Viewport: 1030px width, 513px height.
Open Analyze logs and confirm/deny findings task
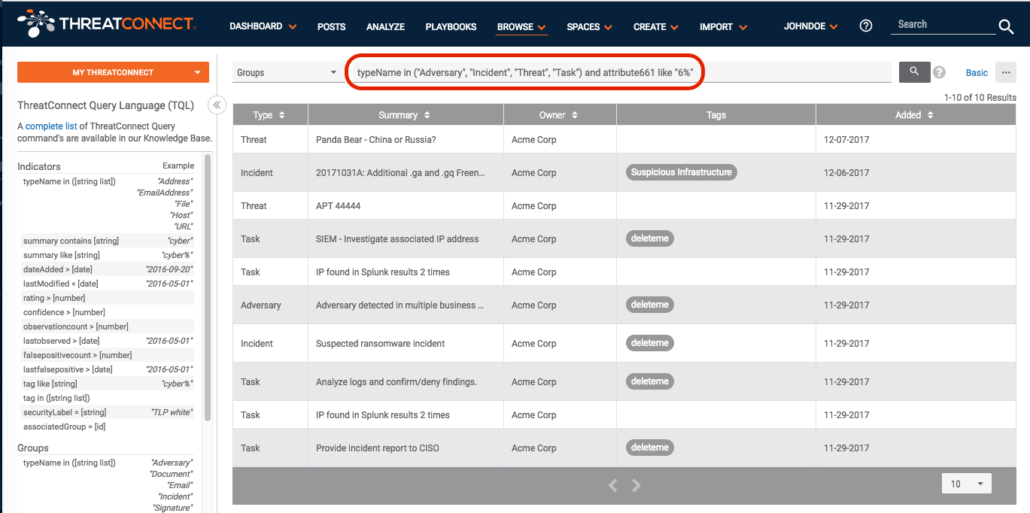pyautogui.click(x=396, y=382)
